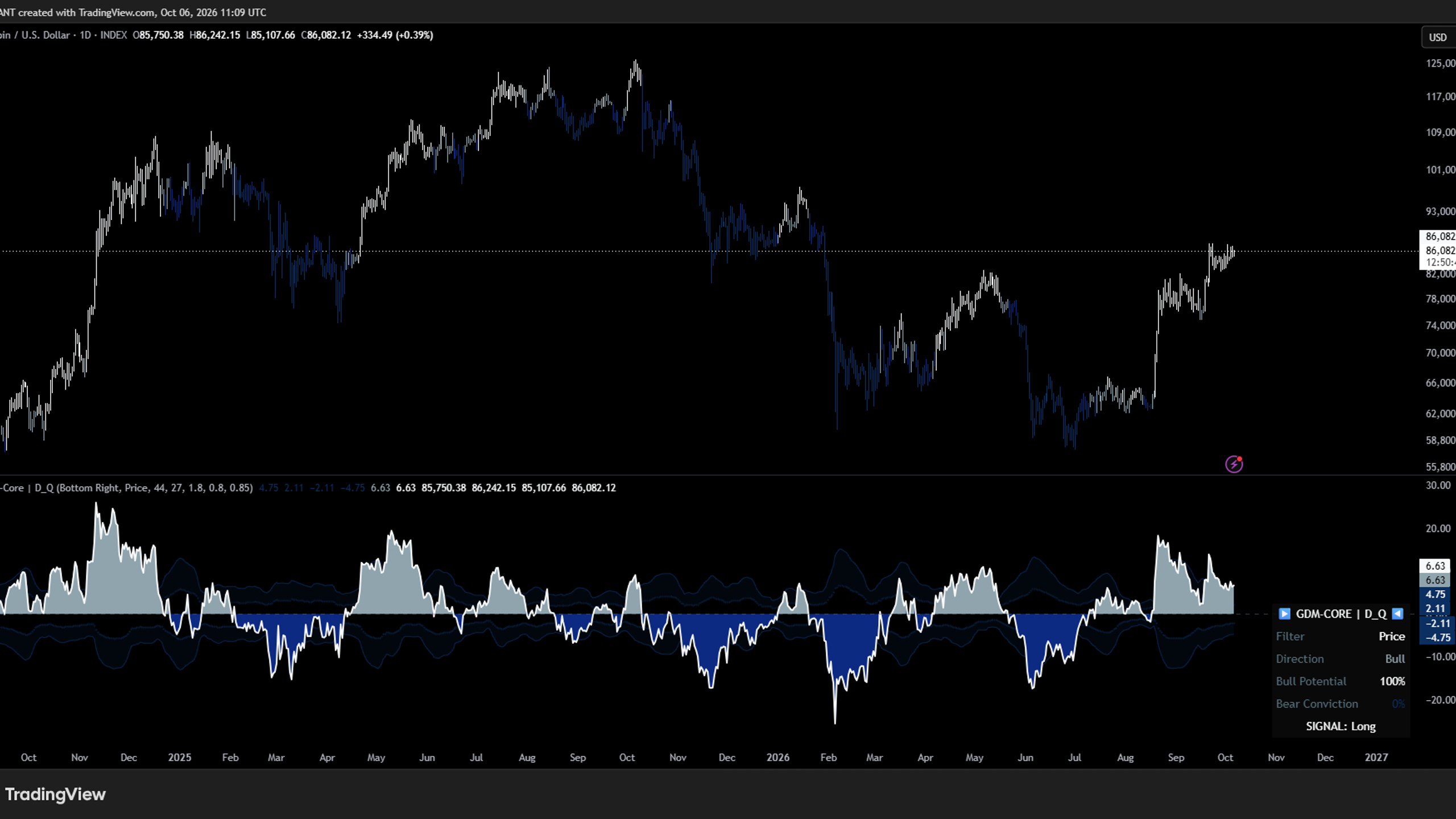Click the '2026' time axis label
Viewport: 1456px width, 819px height.
pyautogui.click(x=778, y=757)
